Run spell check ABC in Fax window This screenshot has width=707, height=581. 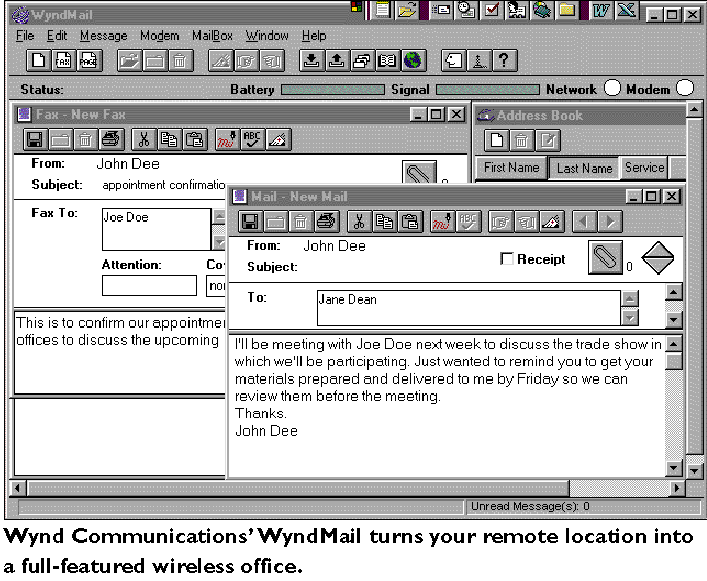pyautogui.click(x=252, y=139)
